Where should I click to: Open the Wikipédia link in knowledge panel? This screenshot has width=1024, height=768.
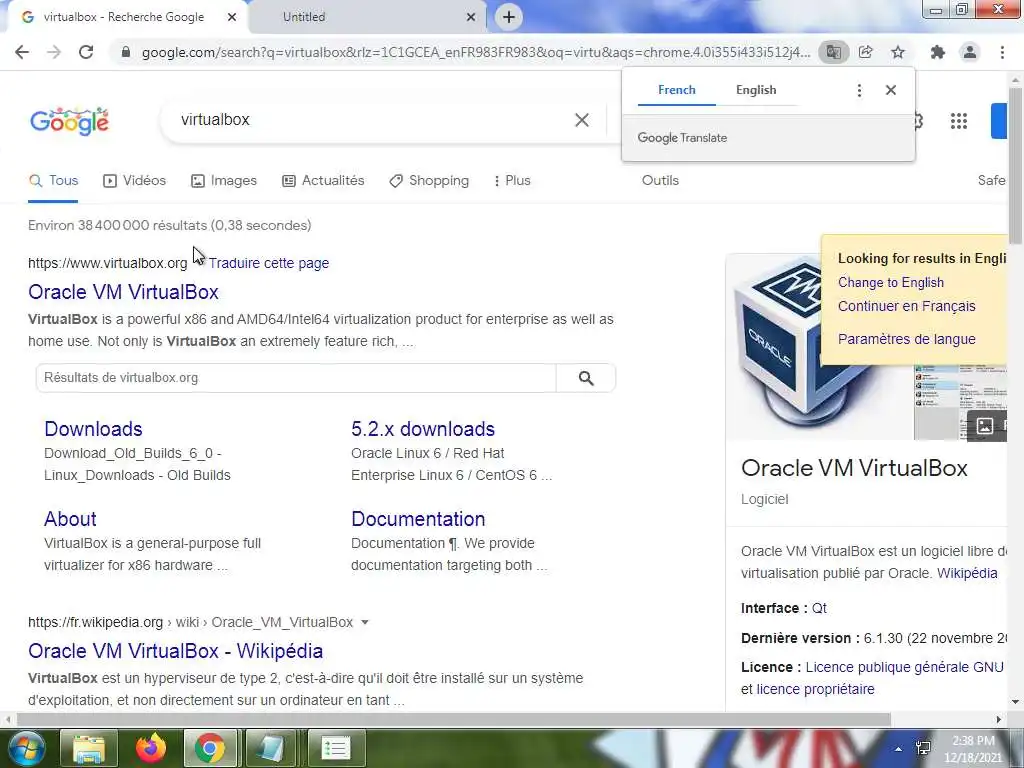coord(967,573)
